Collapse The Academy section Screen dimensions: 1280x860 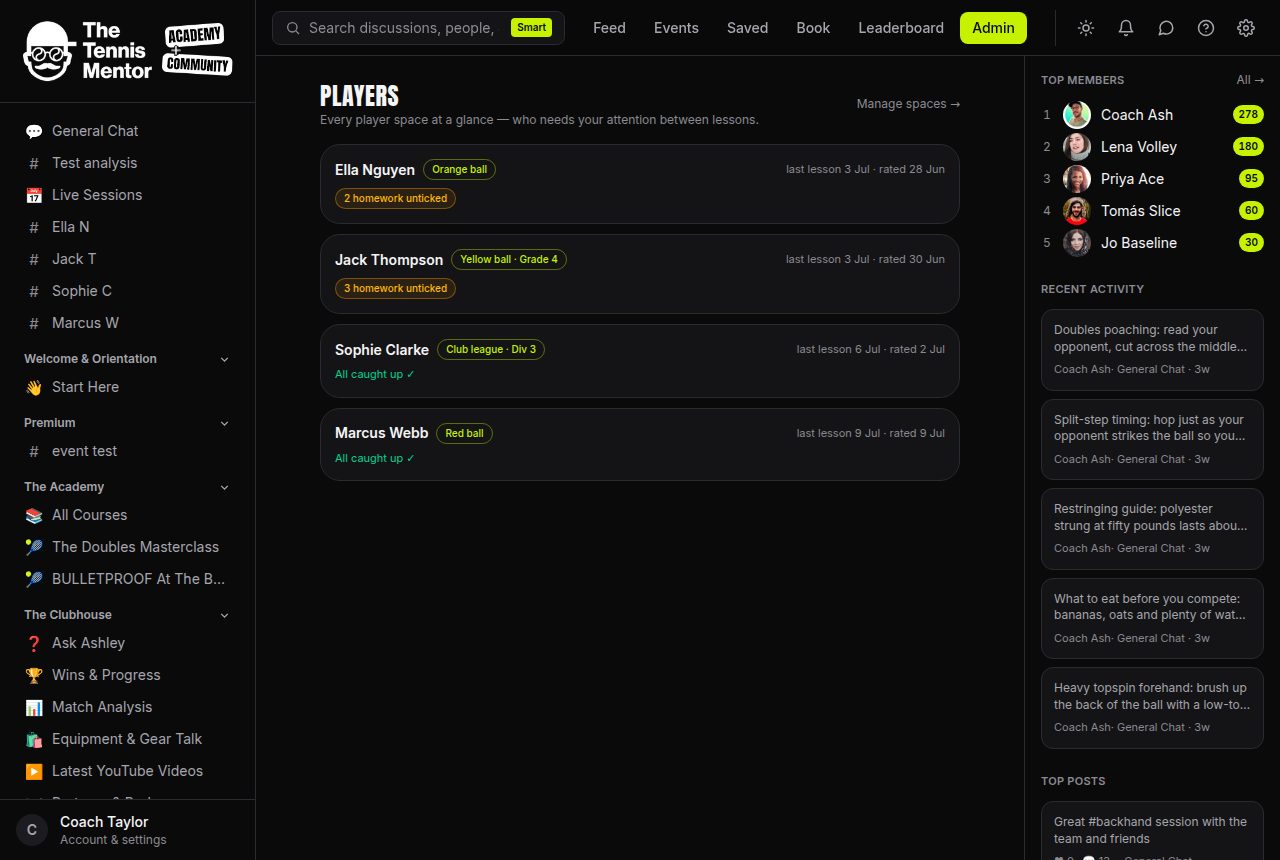(x=224, y=487)
